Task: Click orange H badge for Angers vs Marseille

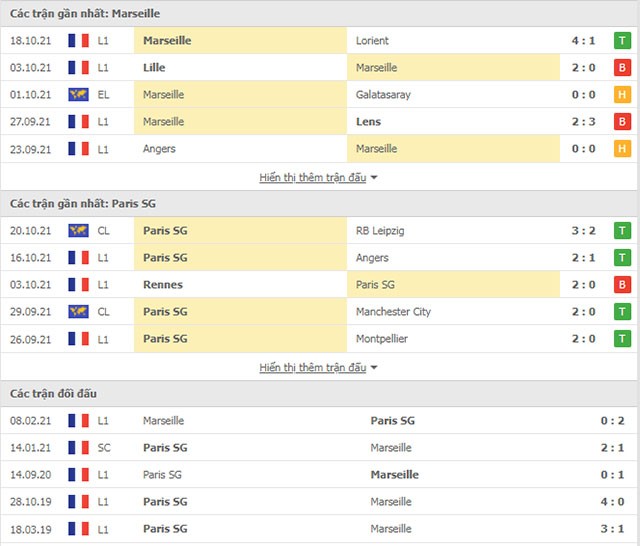Action: tap(622, 149)
